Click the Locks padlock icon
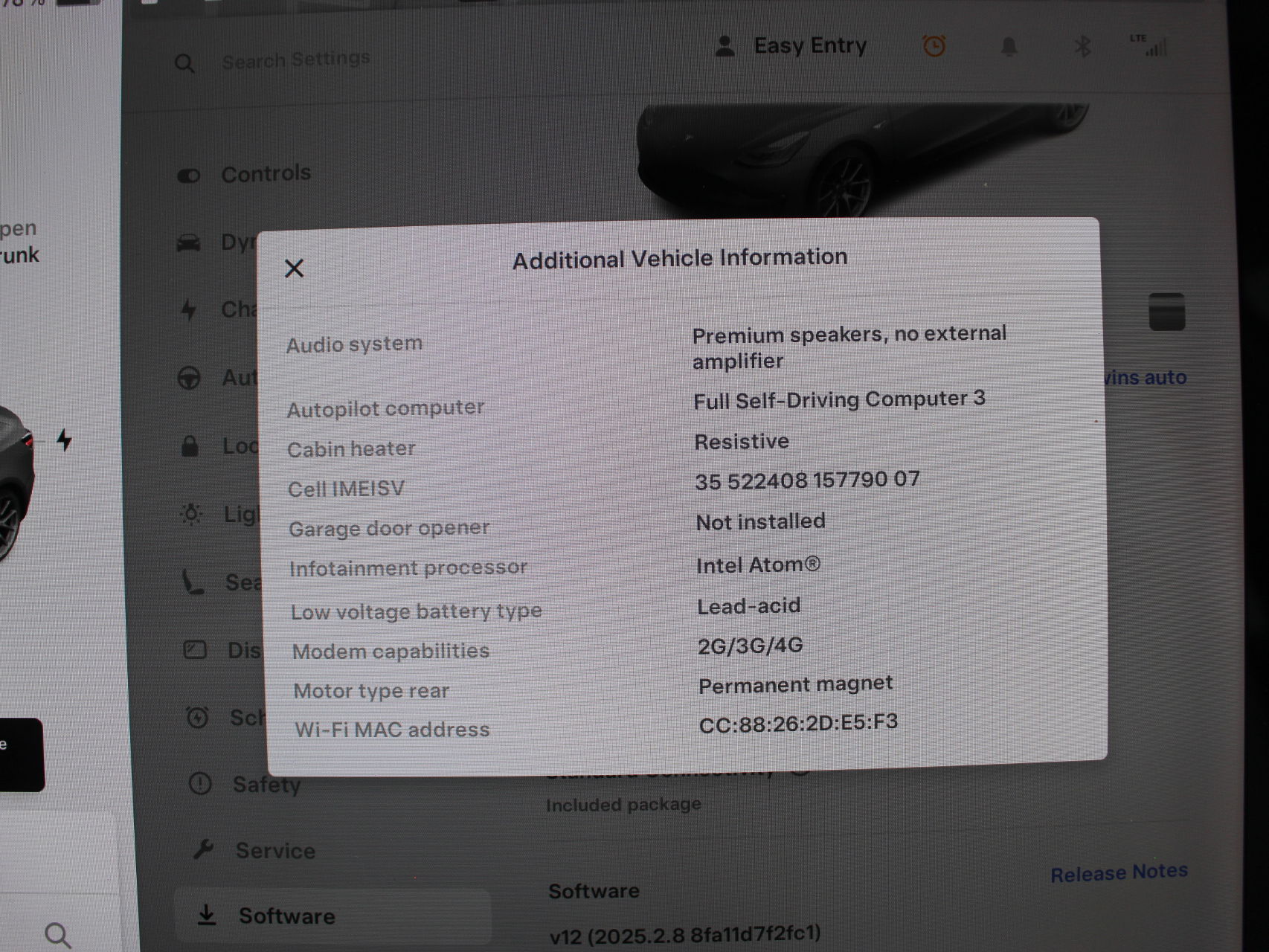 tap(190, 446)
